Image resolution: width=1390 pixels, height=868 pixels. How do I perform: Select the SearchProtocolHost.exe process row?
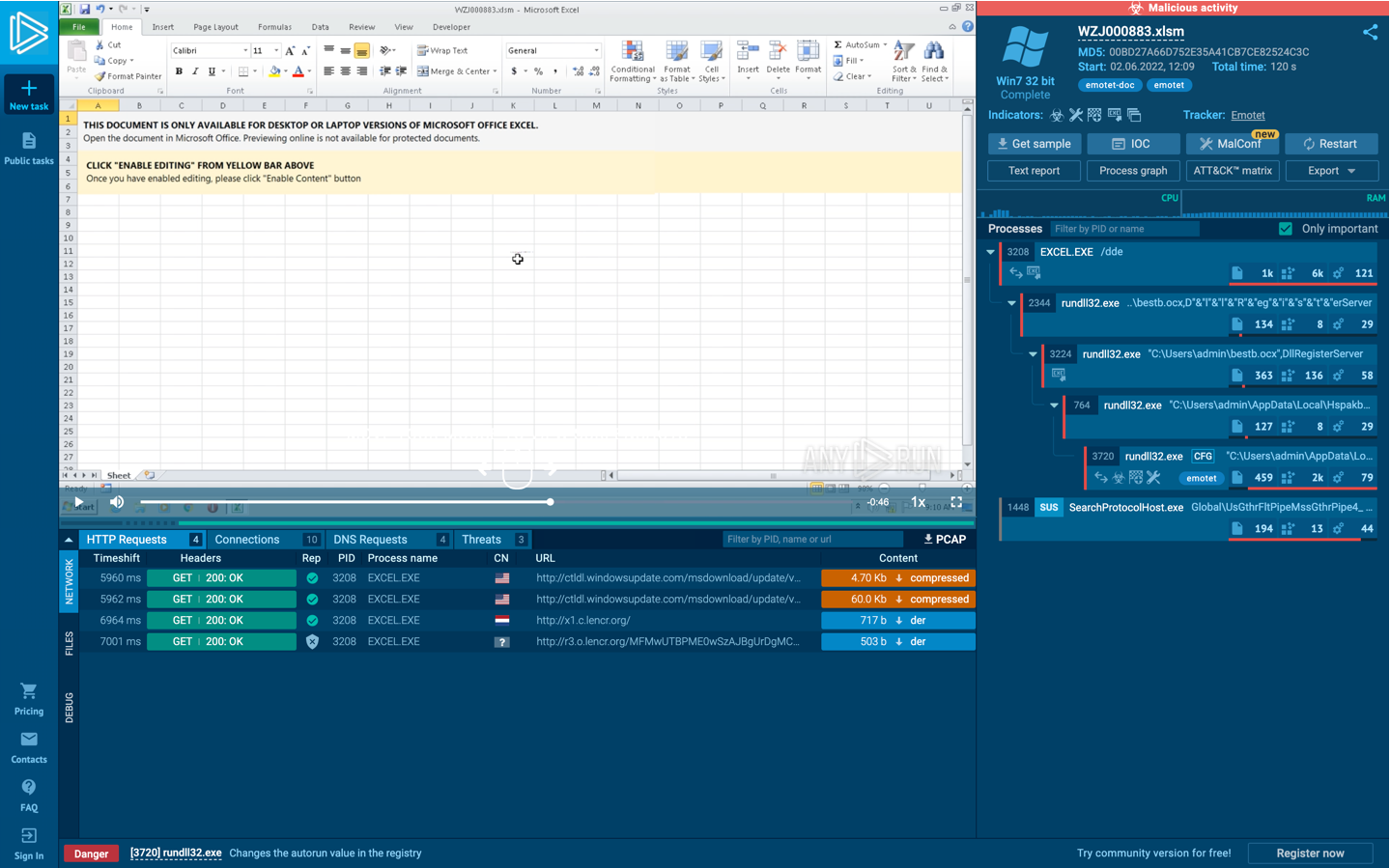pos(1189,518)
